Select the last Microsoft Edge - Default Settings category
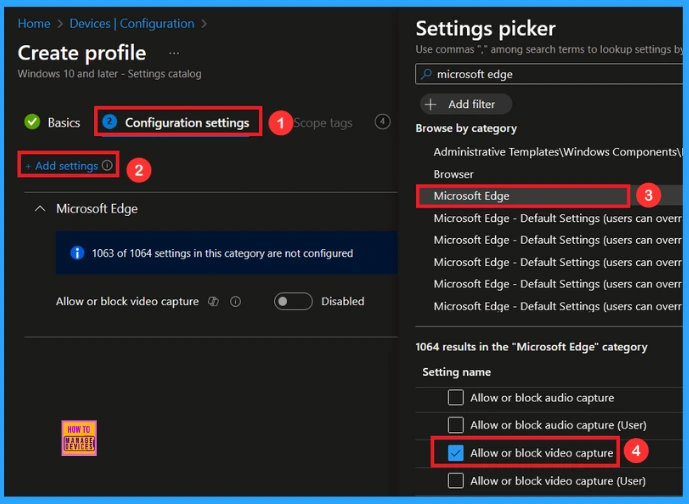Viewport: 689px width, 504px height. 558,306
